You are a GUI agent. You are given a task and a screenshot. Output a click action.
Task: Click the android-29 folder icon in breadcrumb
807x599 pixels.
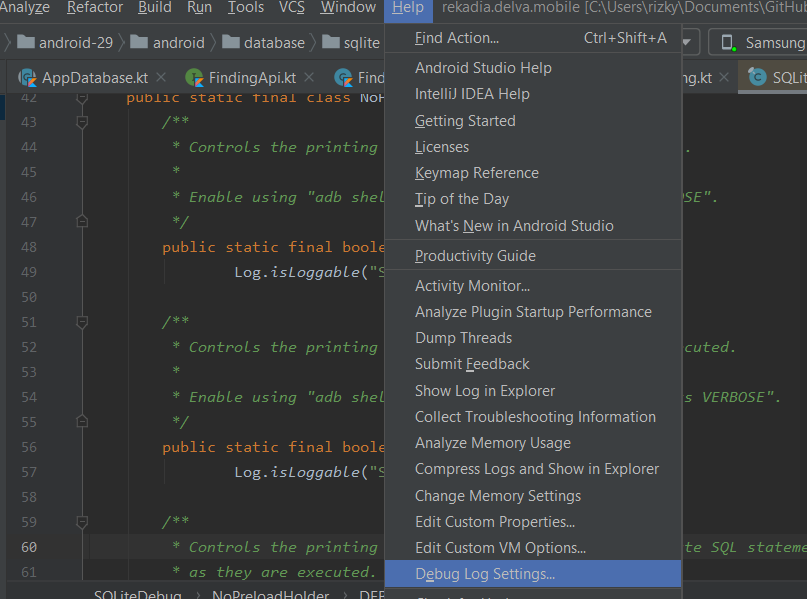pos(25,43)
